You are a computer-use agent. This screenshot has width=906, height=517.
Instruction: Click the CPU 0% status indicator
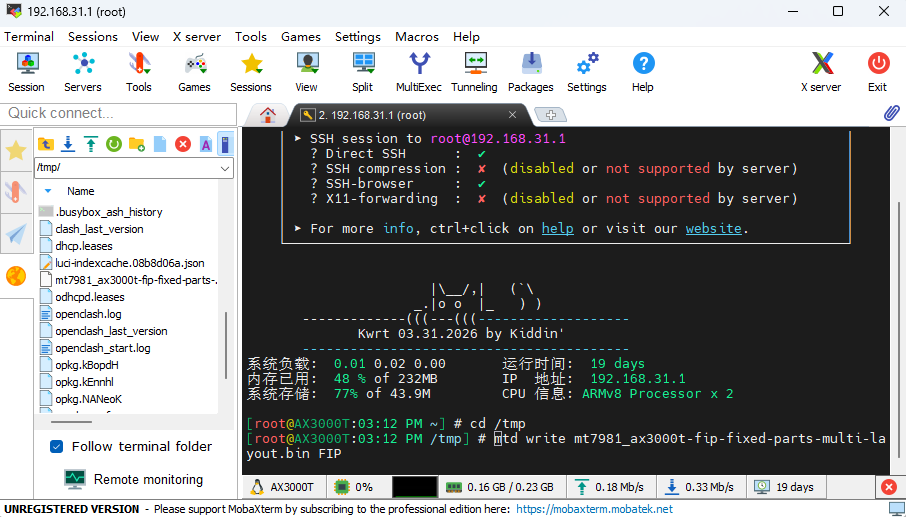point(354,488)
